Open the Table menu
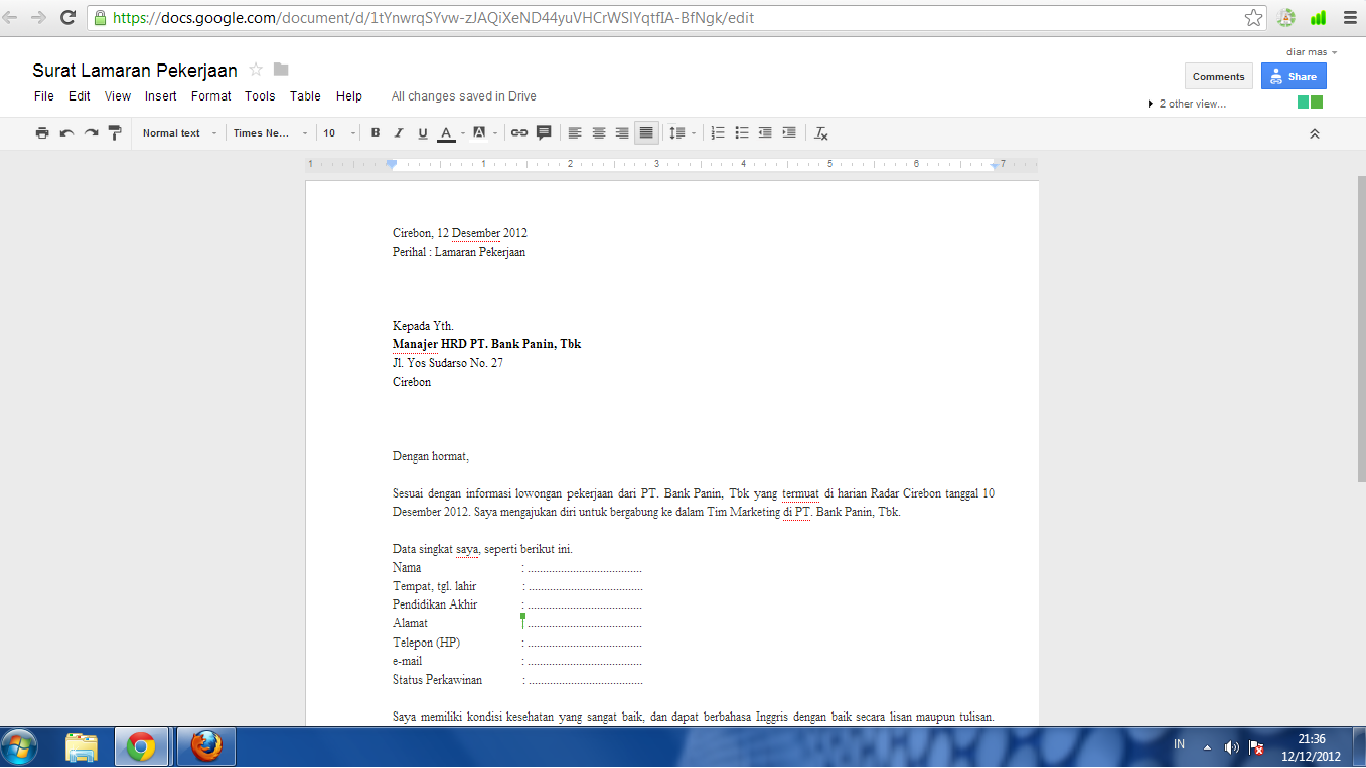1366x768 pixels. point(305,96)
